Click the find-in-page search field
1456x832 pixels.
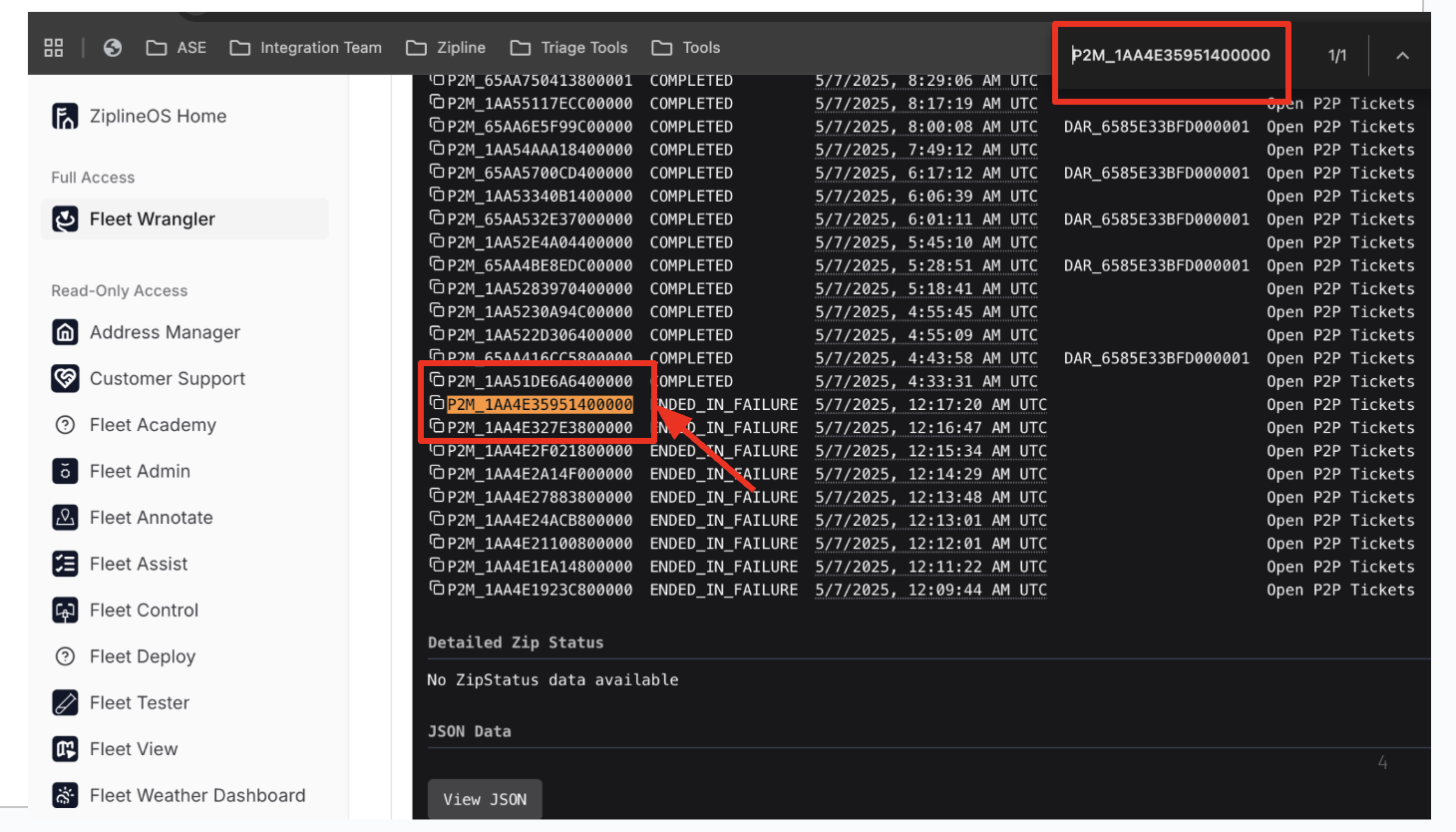(1172, 56)
